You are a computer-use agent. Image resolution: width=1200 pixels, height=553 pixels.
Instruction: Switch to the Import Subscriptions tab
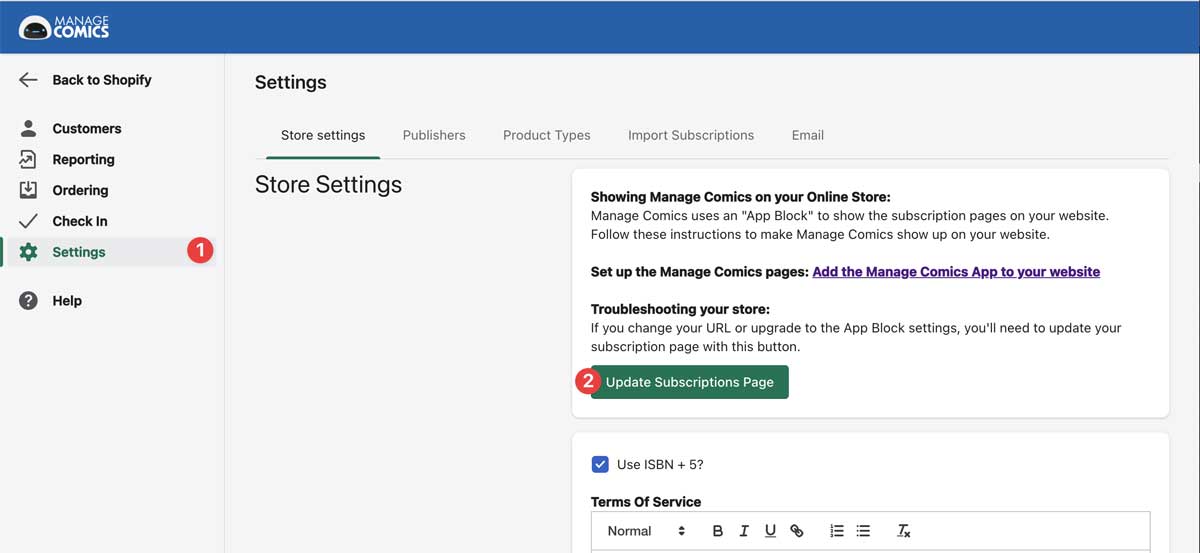pos(690,135)
